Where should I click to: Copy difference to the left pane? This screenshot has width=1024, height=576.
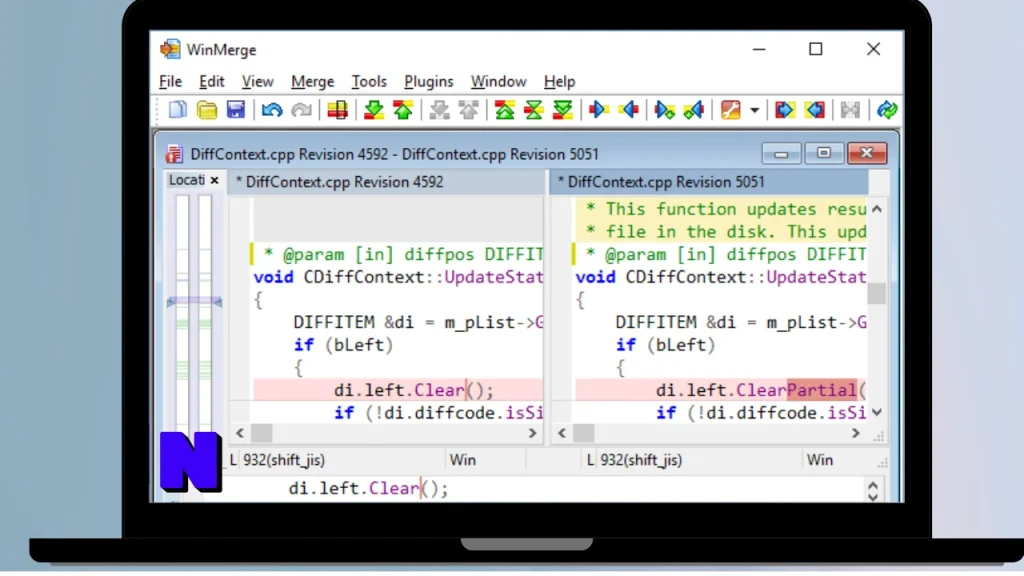pos(628,110)
